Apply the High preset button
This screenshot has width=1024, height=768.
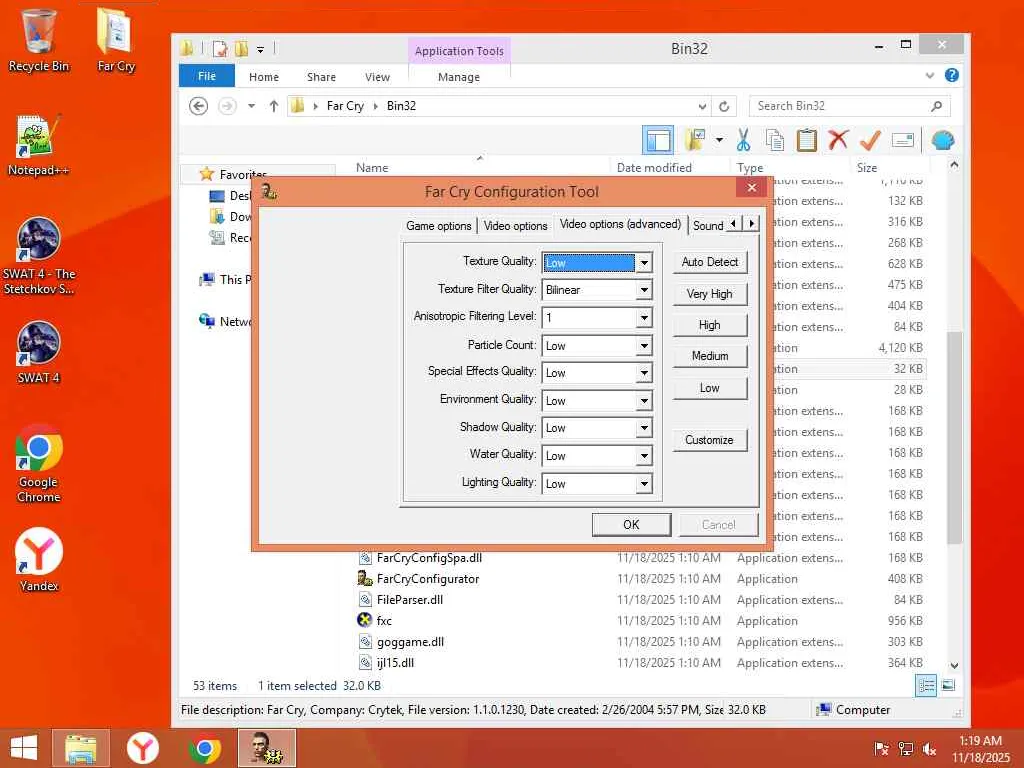[x=710, y=325]
